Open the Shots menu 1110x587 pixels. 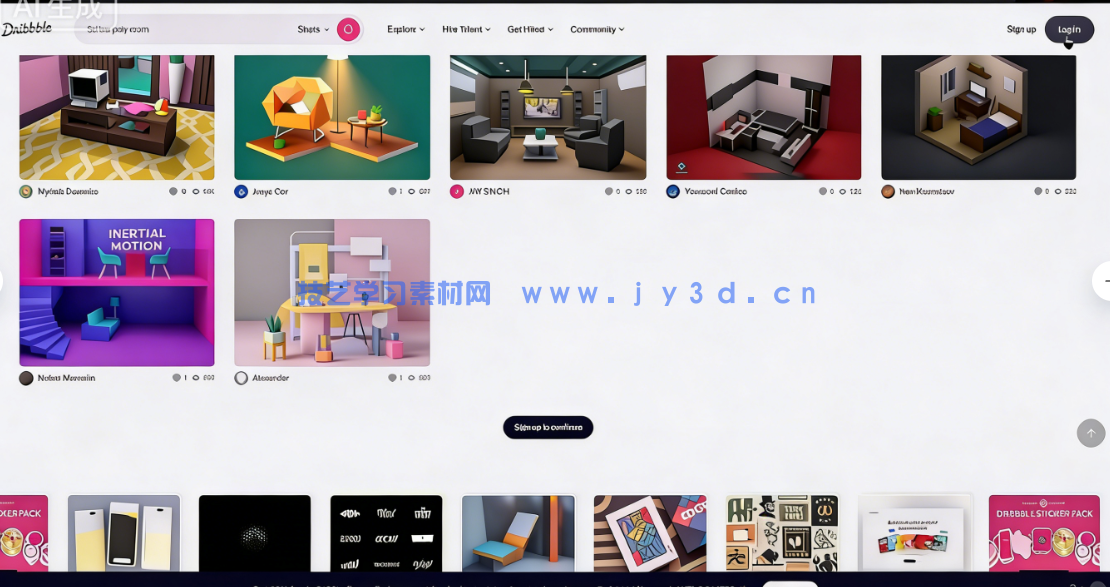coord(310,29)
